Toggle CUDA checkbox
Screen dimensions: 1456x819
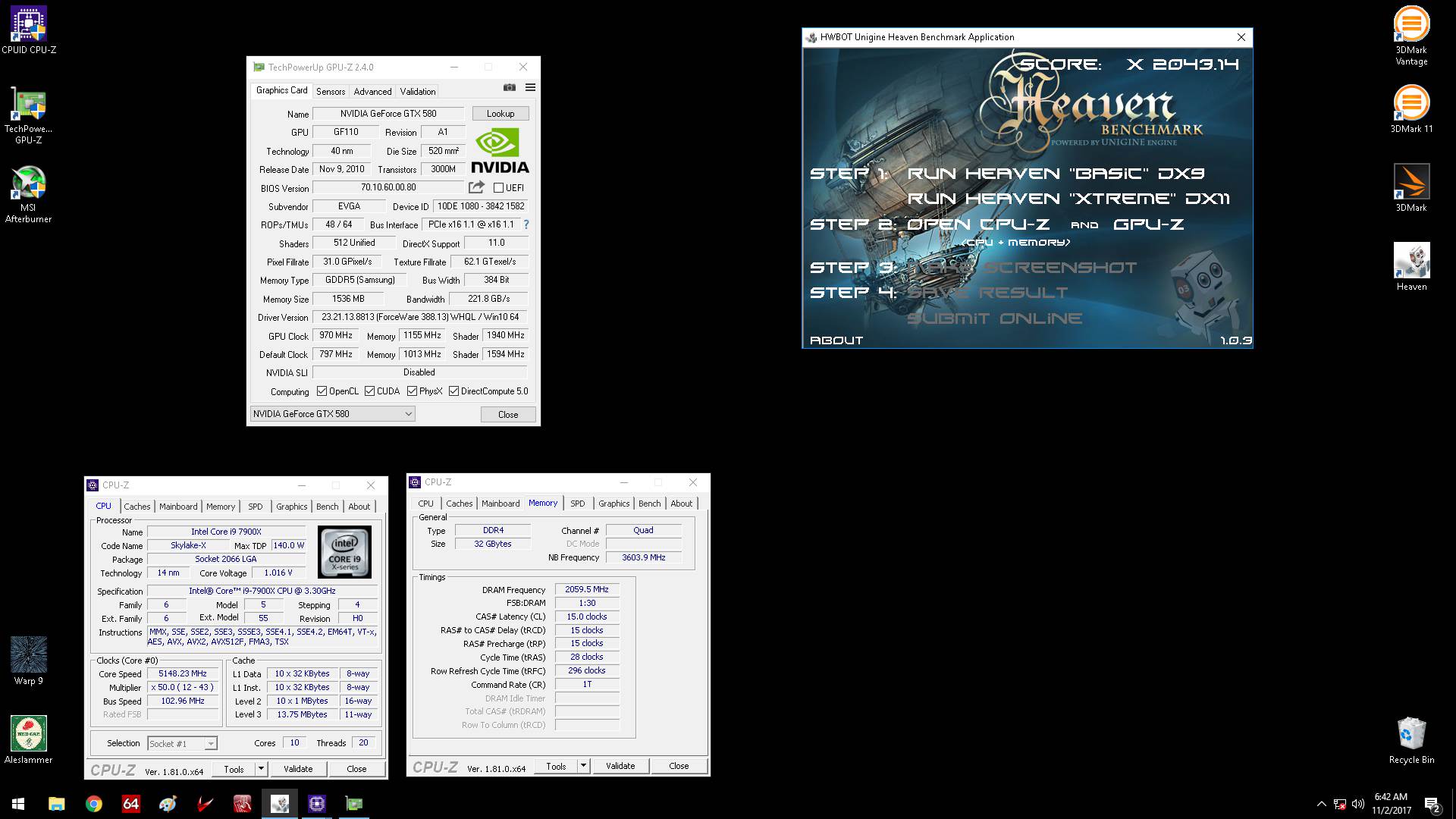coord(369,391)
